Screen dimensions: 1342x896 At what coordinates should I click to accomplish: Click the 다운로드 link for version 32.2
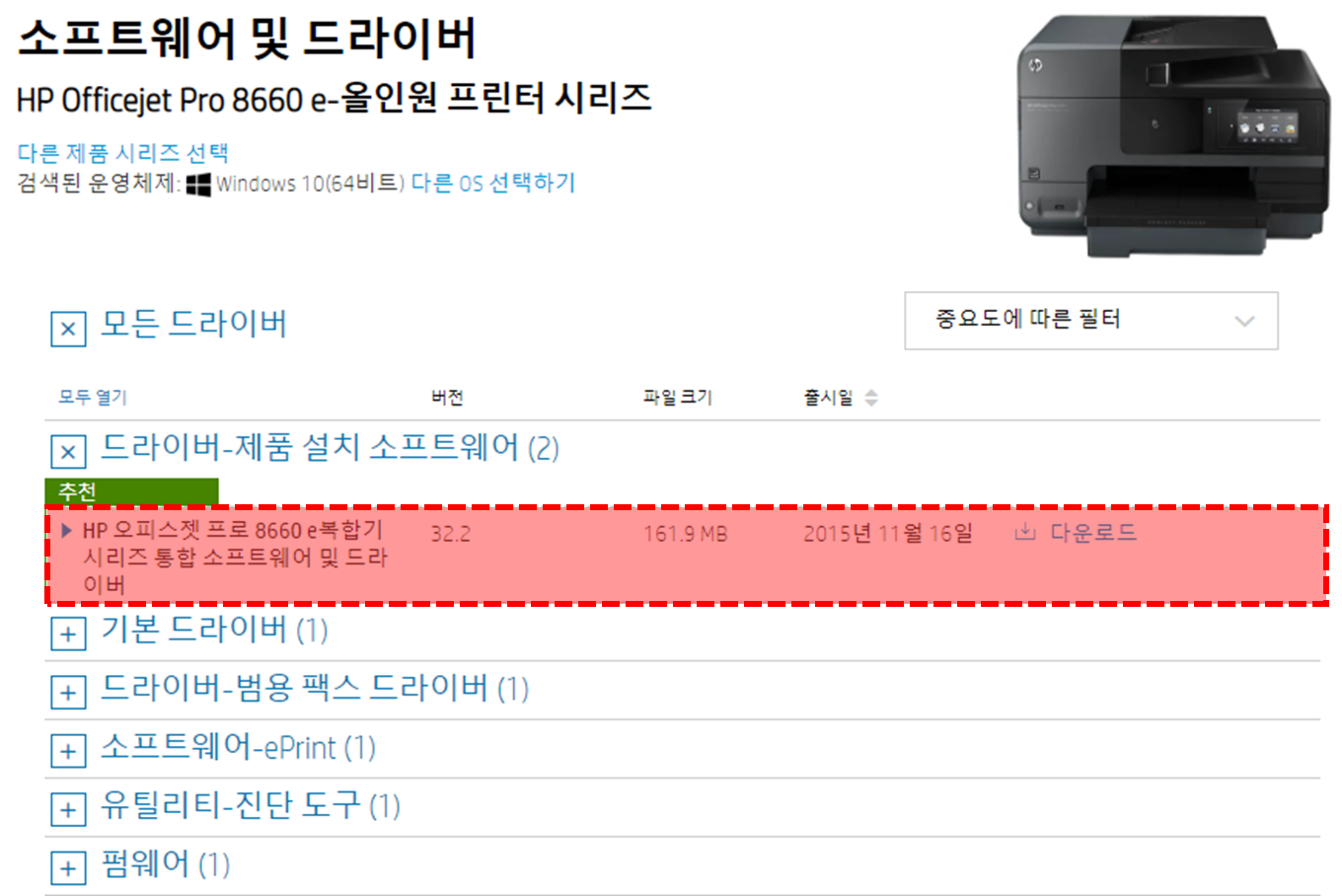pos(1092,533)
